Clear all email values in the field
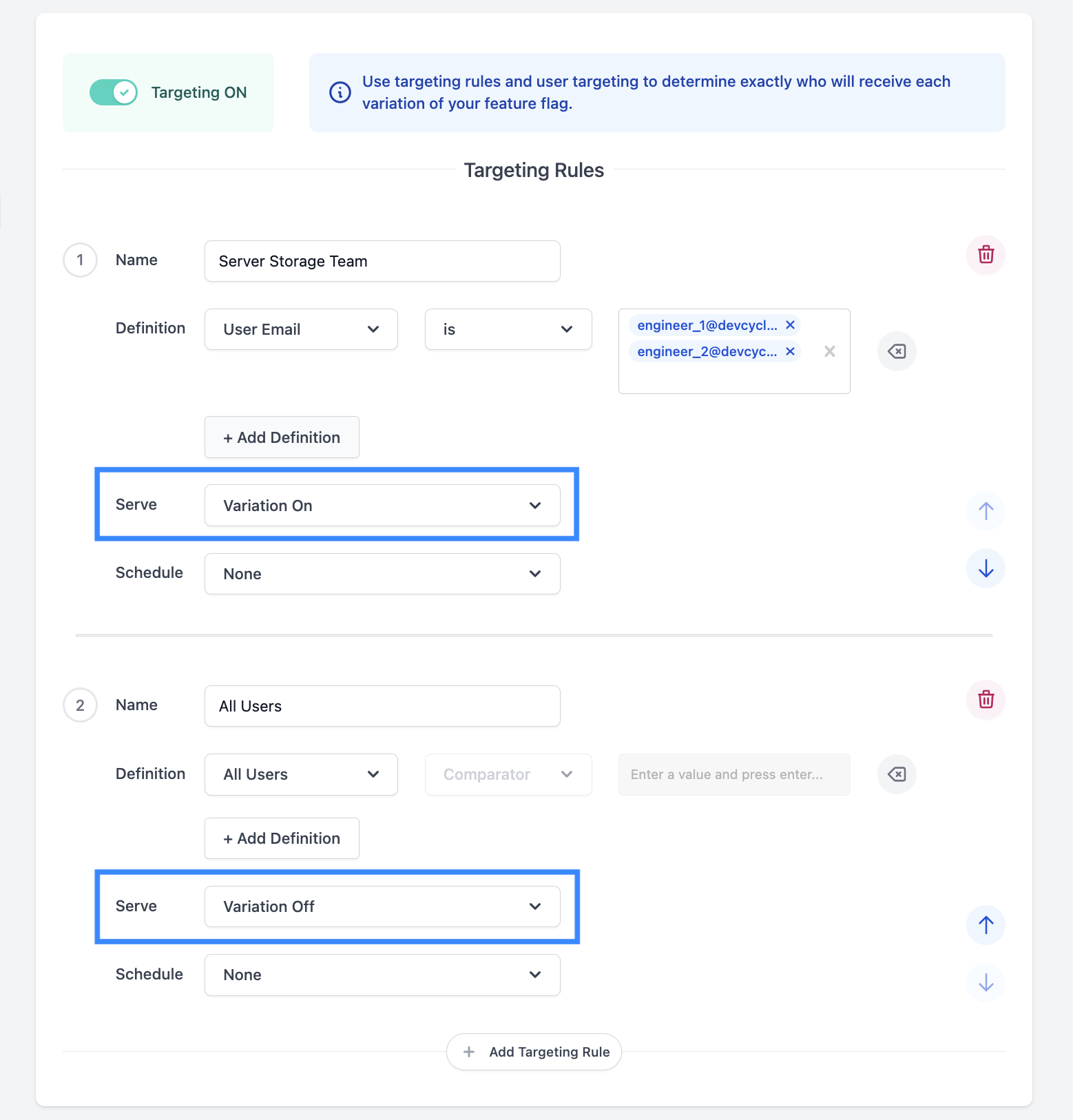The image size is (1073, 1120). tap(829, 351)
